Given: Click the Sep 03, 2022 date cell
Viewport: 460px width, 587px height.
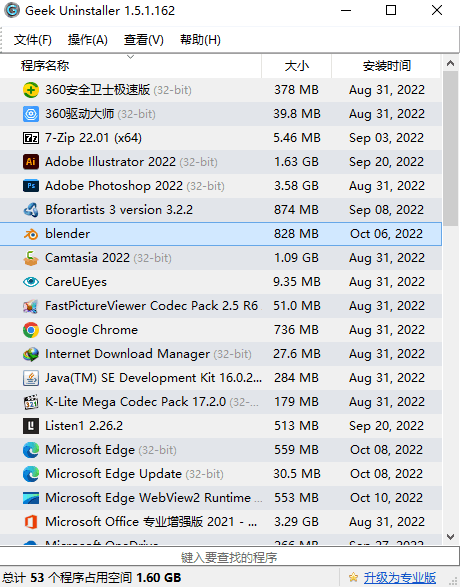Looking at the screenshot, I should click(x=386, y=138).
